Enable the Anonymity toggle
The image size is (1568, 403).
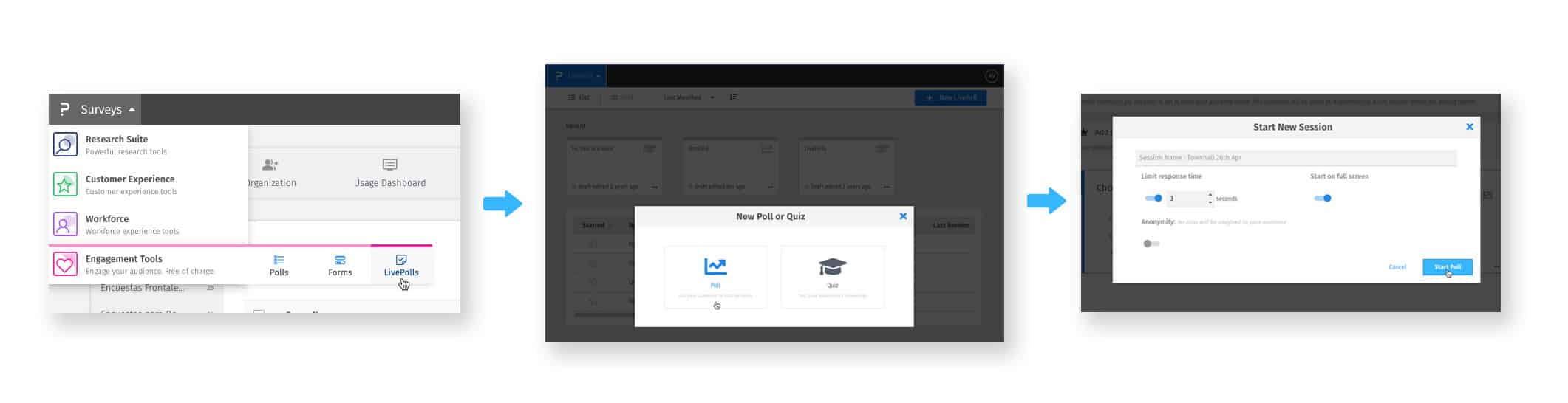(1151, 244)
